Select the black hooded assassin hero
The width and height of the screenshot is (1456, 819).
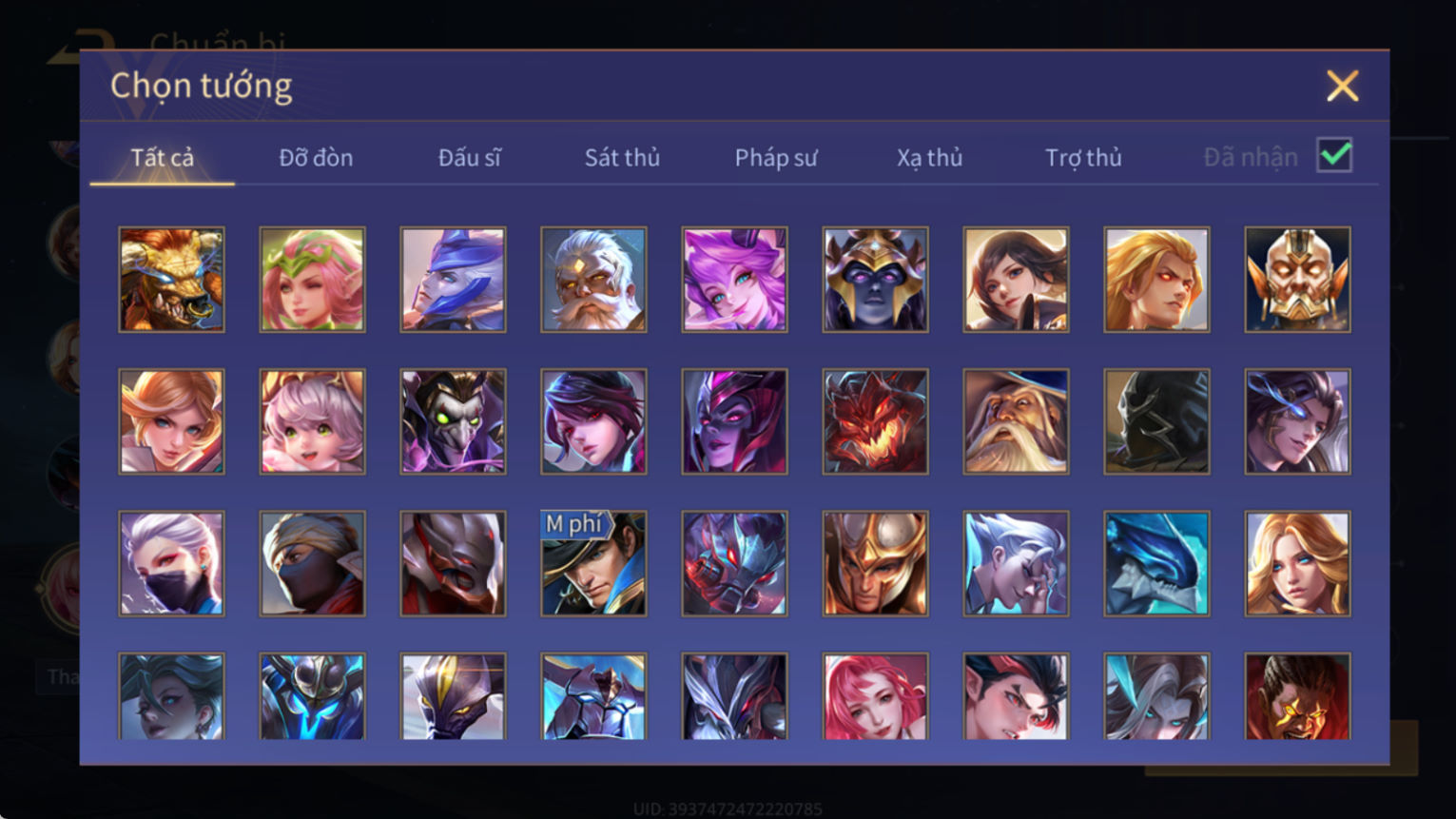tap(1156, 421)
